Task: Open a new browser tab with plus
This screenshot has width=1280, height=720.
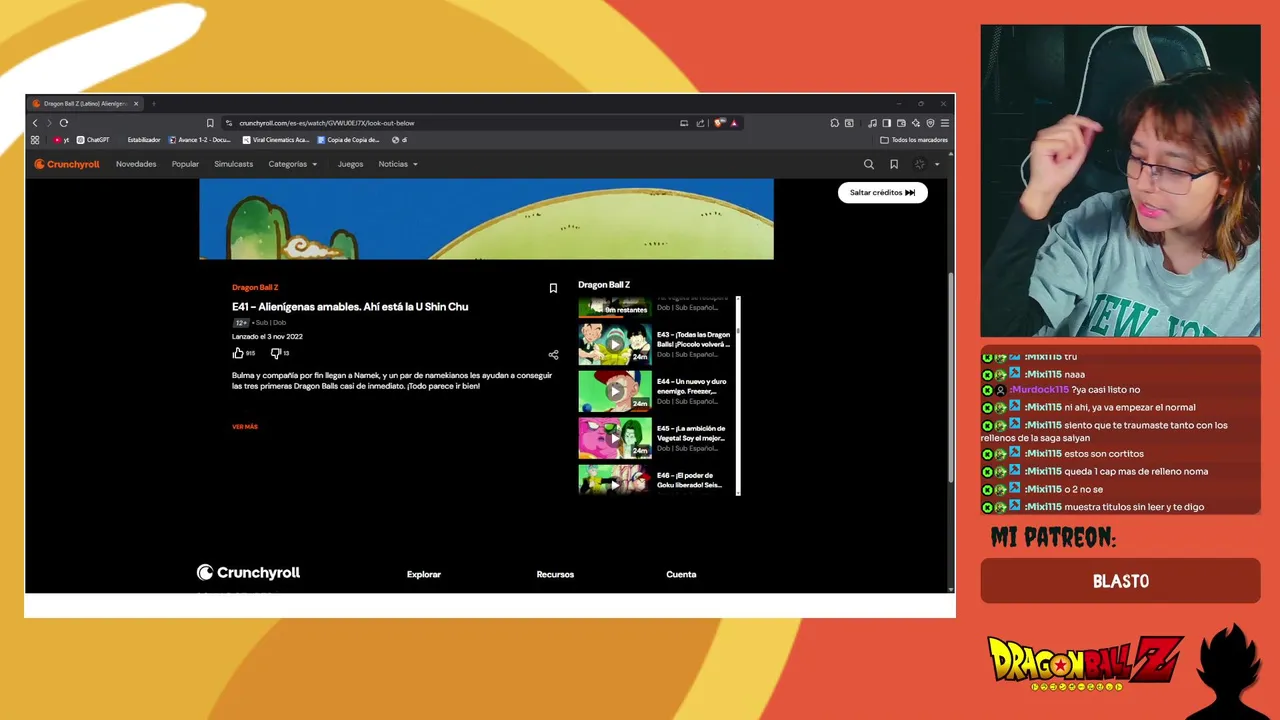Action: 153,103
